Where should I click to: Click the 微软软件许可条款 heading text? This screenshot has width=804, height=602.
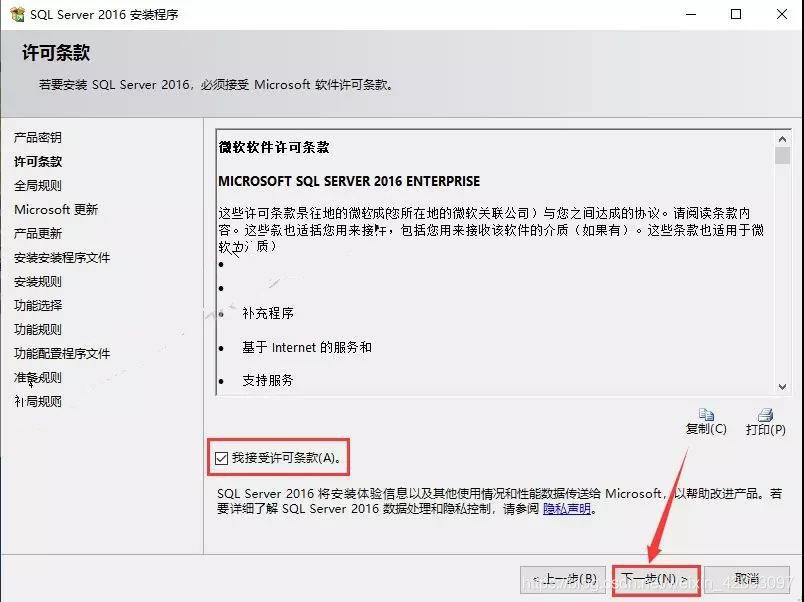(274, 148)
